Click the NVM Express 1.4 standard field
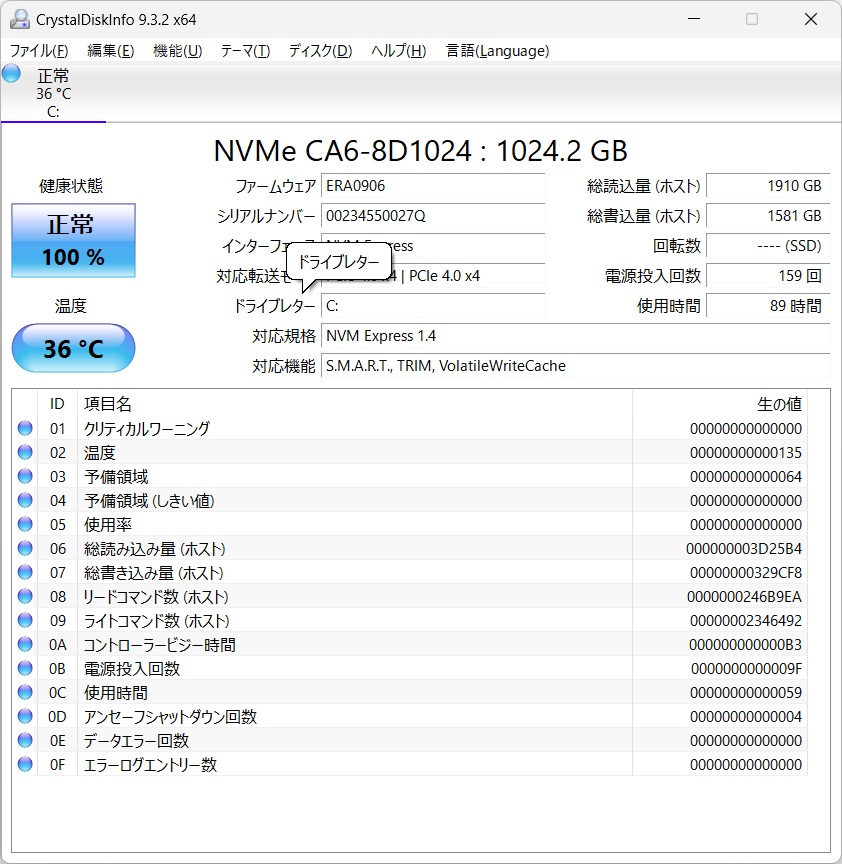This screenshot has height=864, width=842. click(575, 336)
